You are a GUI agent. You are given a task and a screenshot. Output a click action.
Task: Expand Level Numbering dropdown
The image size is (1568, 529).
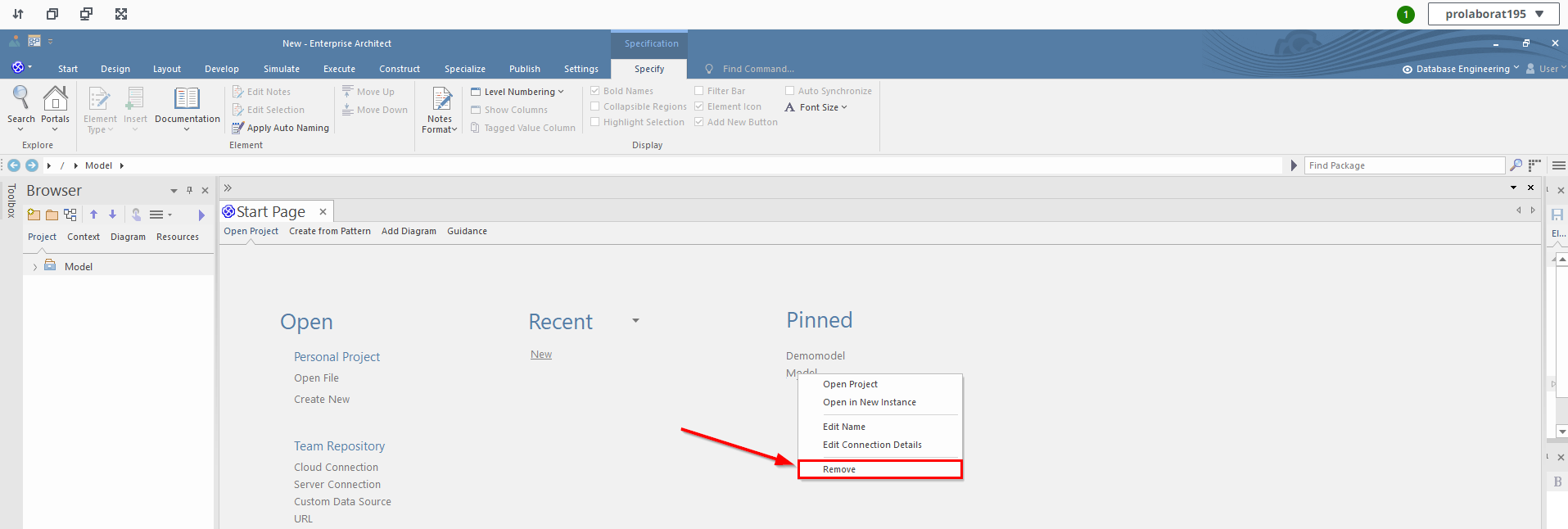click(x=517, y=92)
